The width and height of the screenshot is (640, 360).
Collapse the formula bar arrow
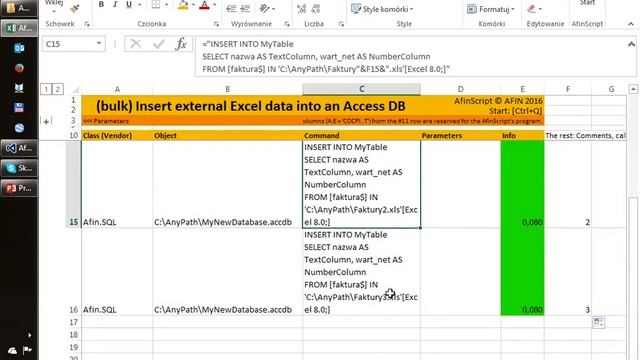point(631,44)
